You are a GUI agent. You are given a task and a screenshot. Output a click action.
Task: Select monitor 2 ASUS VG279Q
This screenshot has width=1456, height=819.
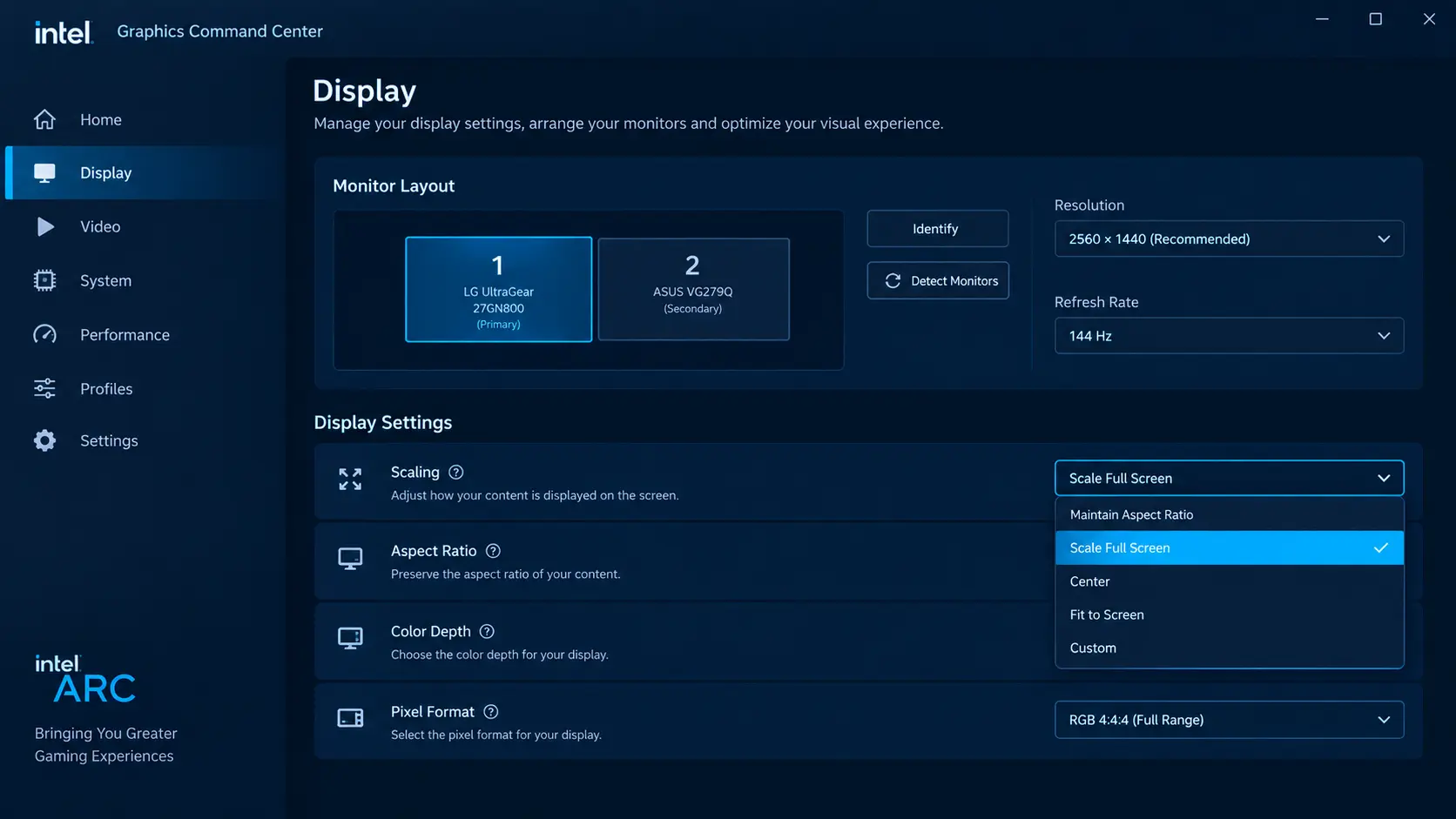(693, 289)
